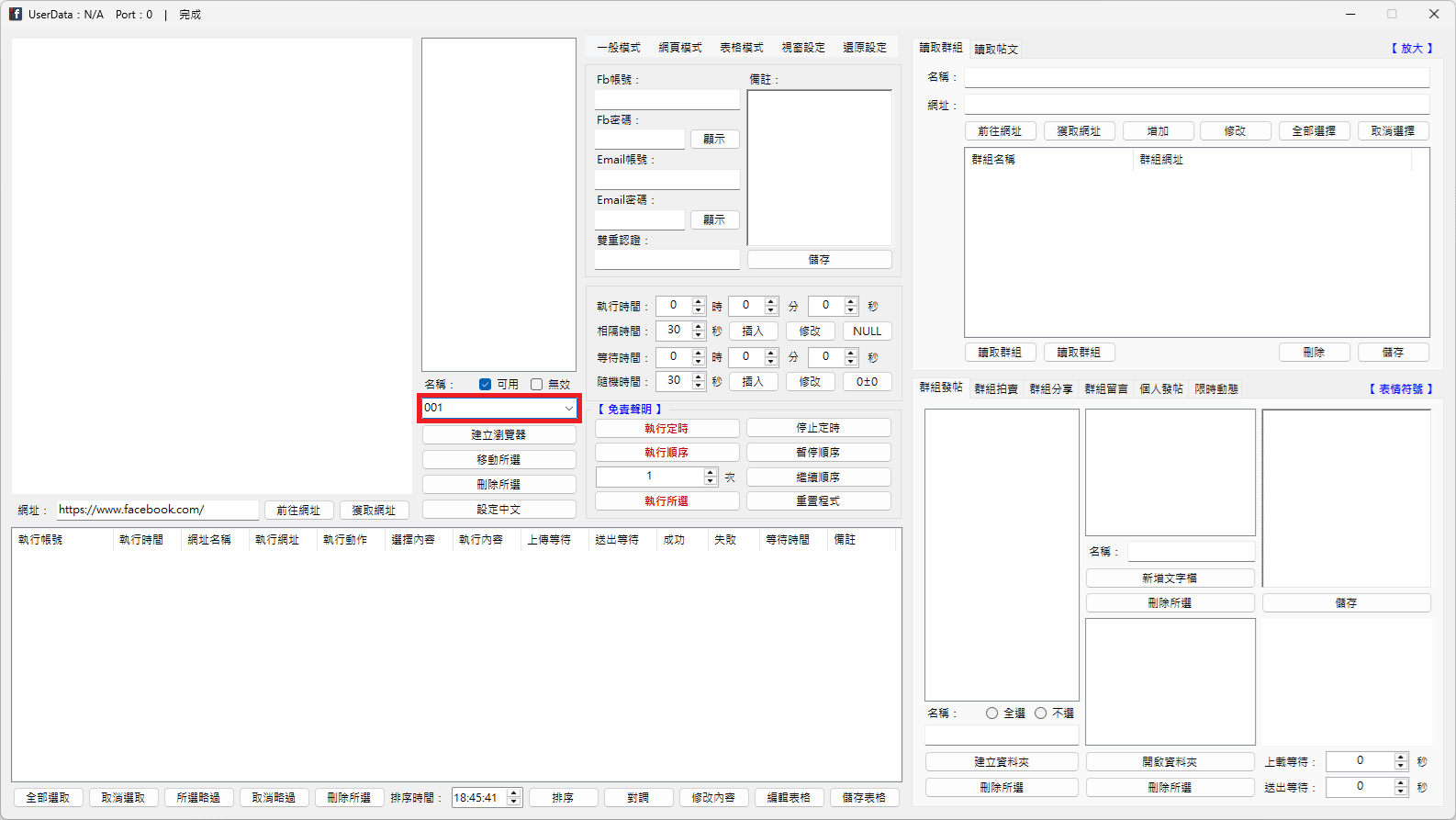Open the 群組拍賣 tab
This screenshot has width=1456, height=820.
click(996, 389)
